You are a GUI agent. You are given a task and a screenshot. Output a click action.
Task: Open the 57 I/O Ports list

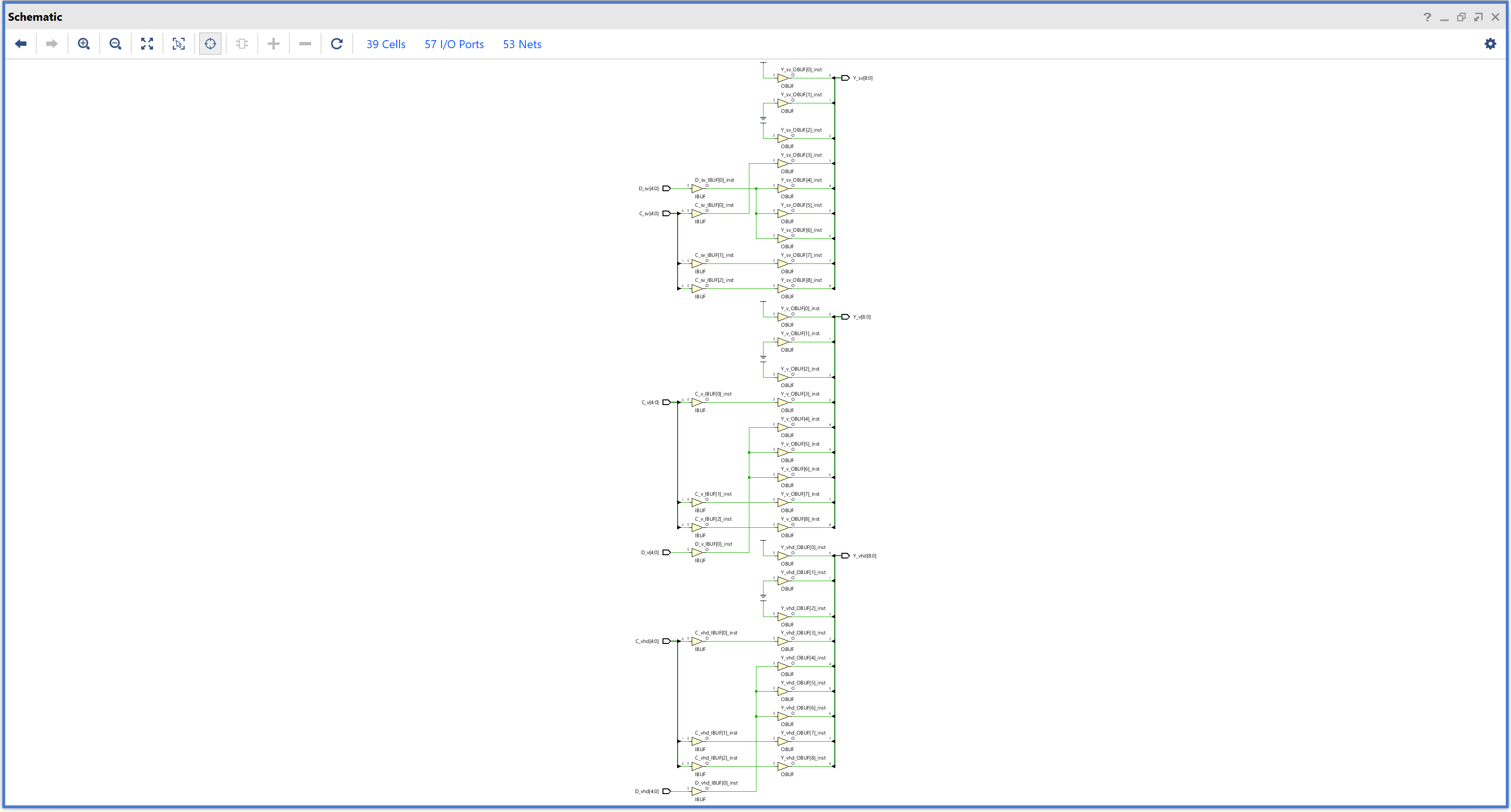454,44
